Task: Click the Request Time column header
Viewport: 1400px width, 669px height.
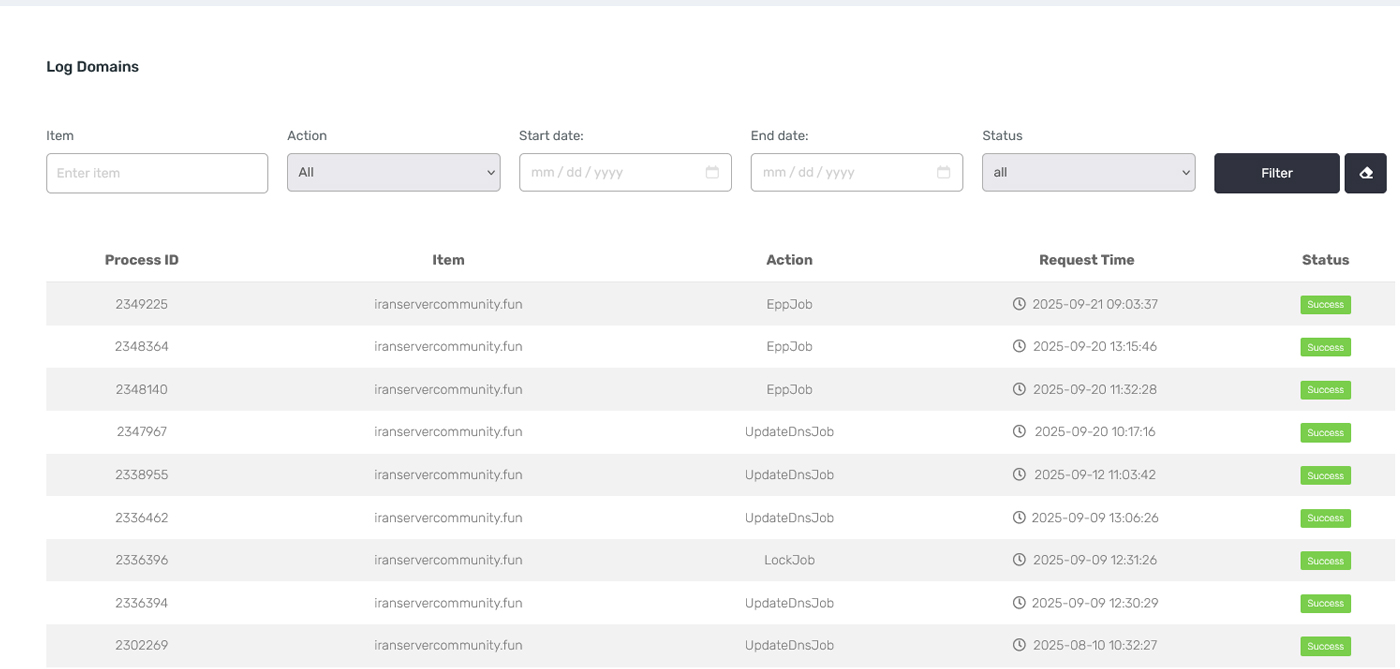Action: (1086, 260)
